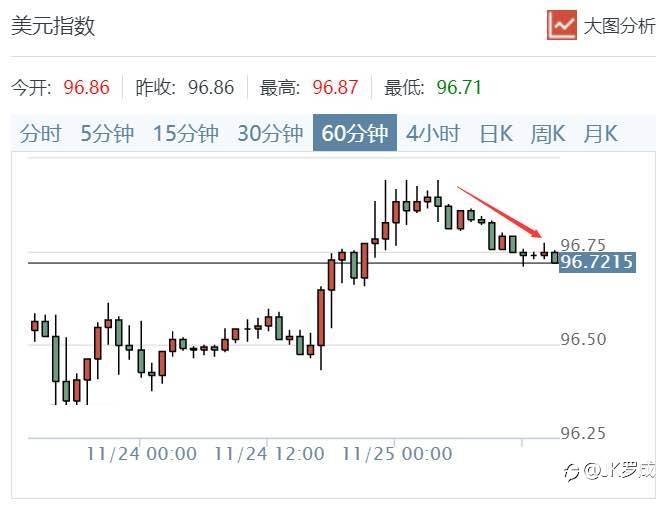The image size is (664, 505).
Task: Click the 美元指数 title
Action: coord(53,26)
